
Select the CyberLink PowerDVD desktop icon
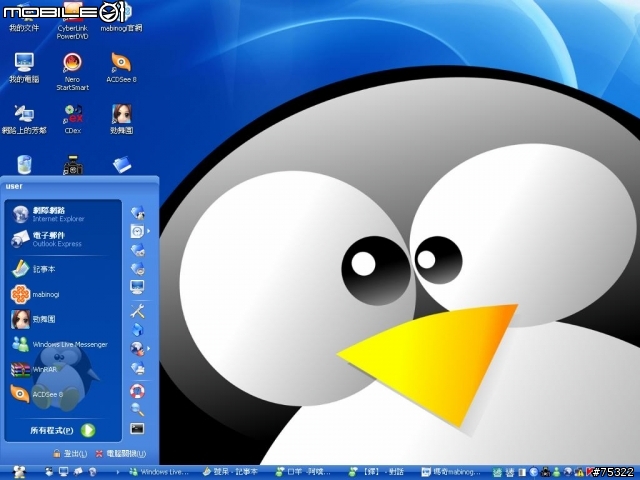(72, 20)
